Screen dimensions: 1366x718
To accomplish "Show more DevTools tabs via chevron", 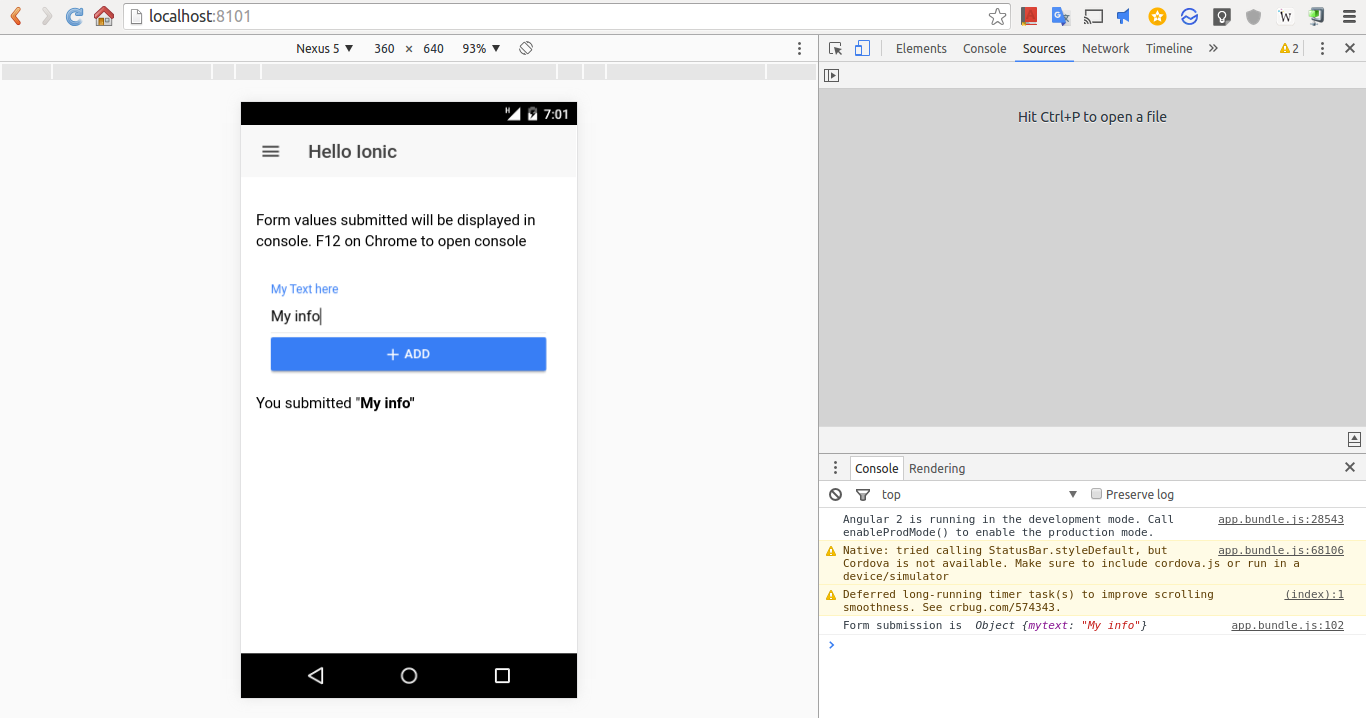I will pyautogui.click(x=1213, y=48).
